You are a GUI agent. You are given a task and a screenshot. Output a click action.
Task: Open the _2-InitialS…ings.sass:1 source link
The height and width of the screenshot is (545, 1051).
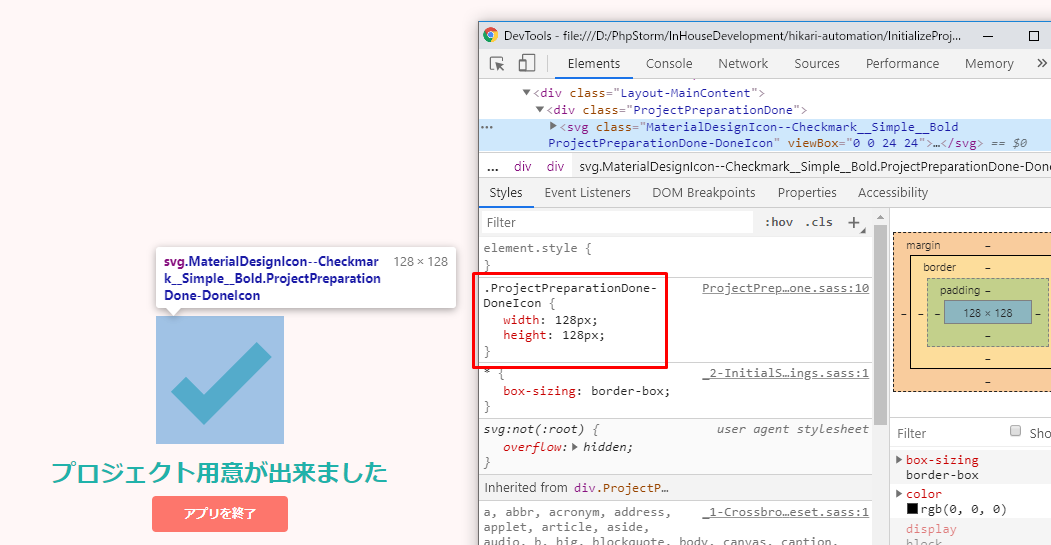(x=786, y=373)
